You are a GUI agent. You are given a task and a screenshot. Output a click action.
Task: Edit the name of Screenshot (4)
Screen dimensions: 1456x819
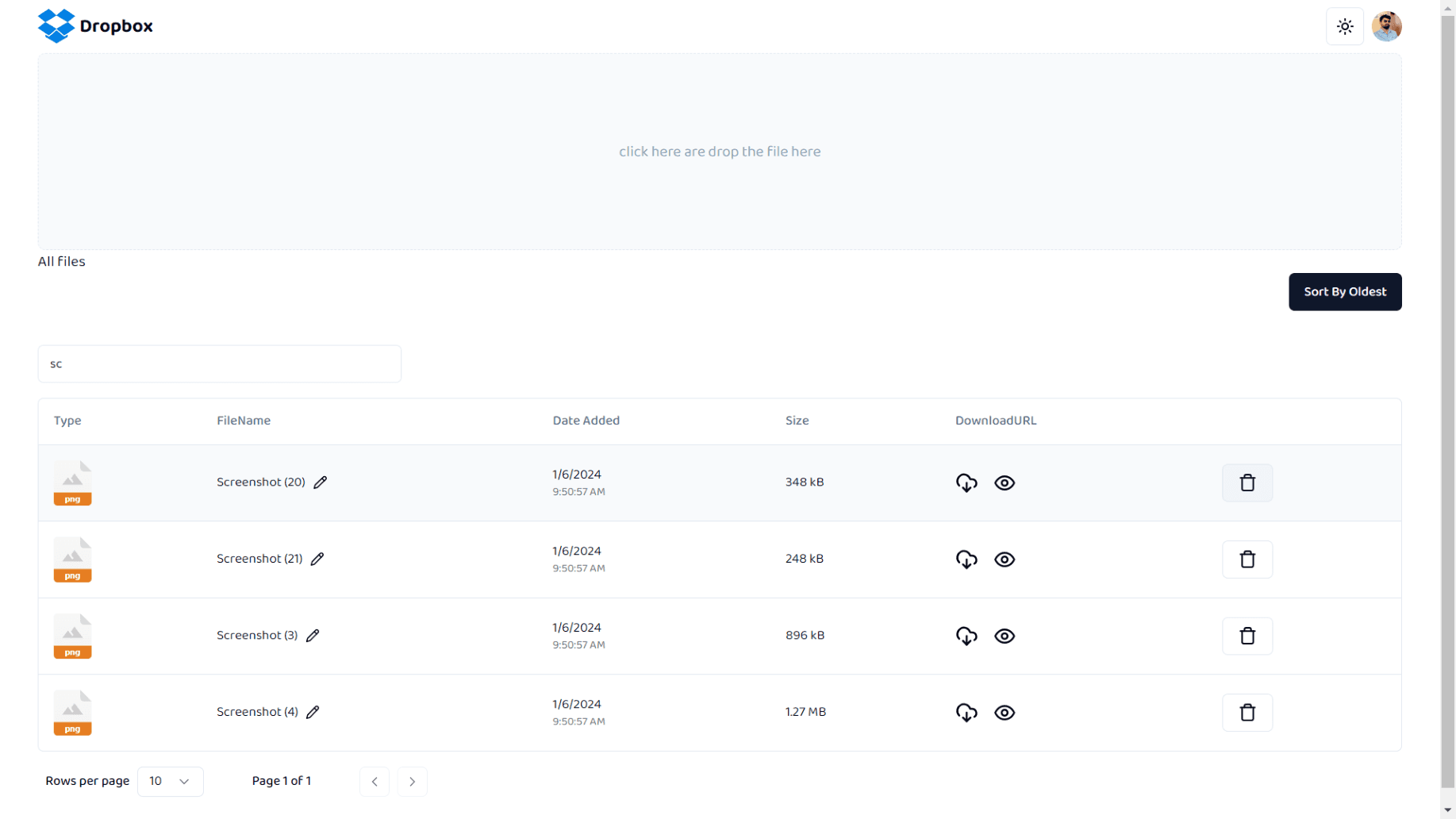pos(313,712)
